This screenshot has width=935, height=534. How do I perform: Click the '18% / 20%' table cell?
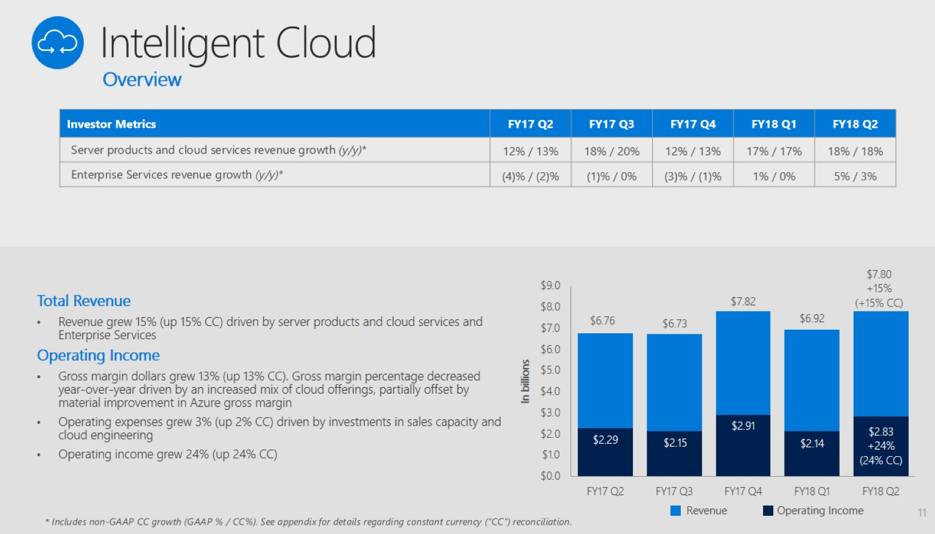point(612,151)
